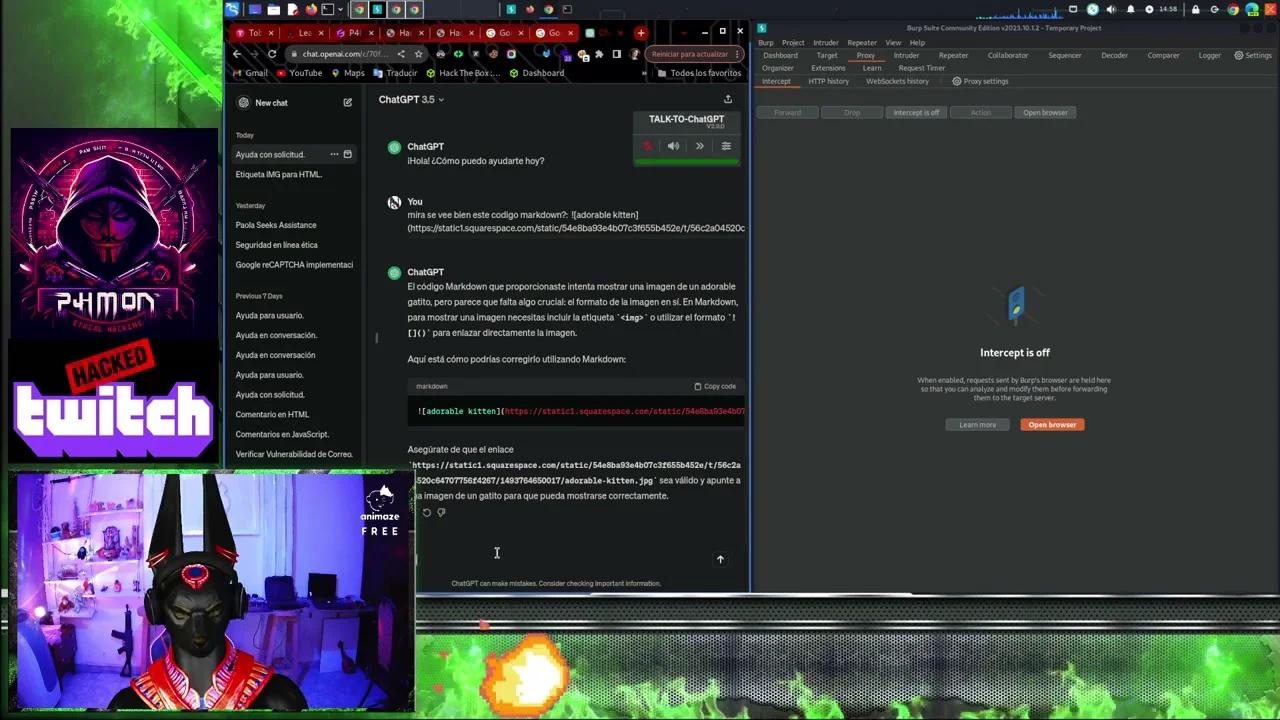Viewport: 1280px width, 720px height.
Task: Bookmark this page with the star icon
Action: click(419, 54)
